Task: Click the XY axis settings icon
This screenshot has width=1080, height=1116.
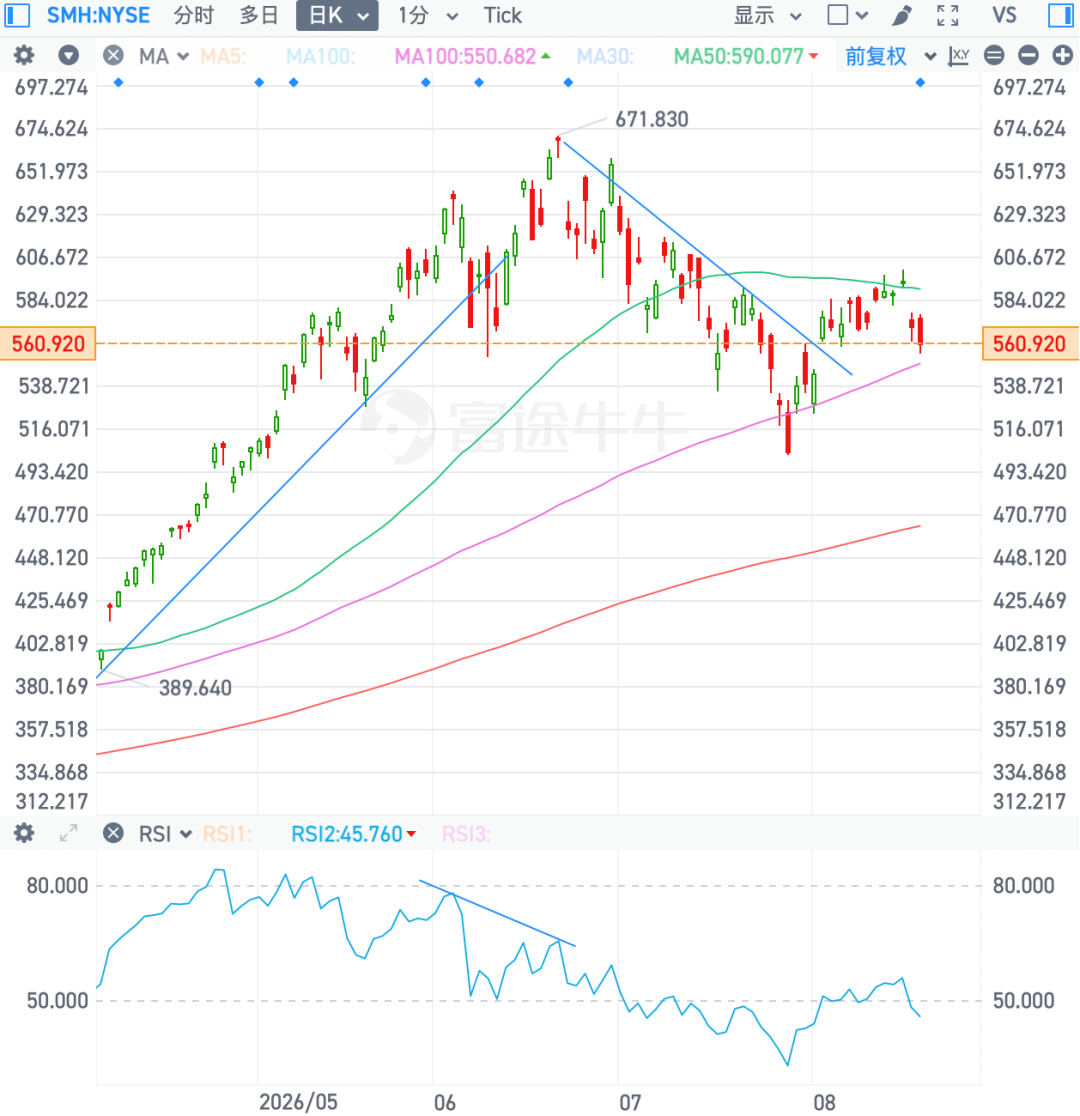Action: pyautogui.click(x=959, y=56)
